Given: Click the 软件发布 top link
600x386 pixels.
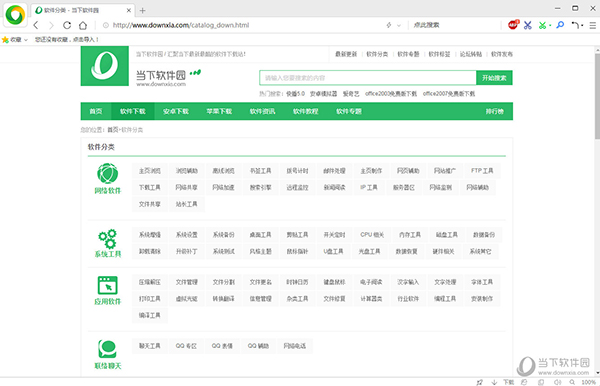Looking at the screenshot, I should click(x=502, y=54).
